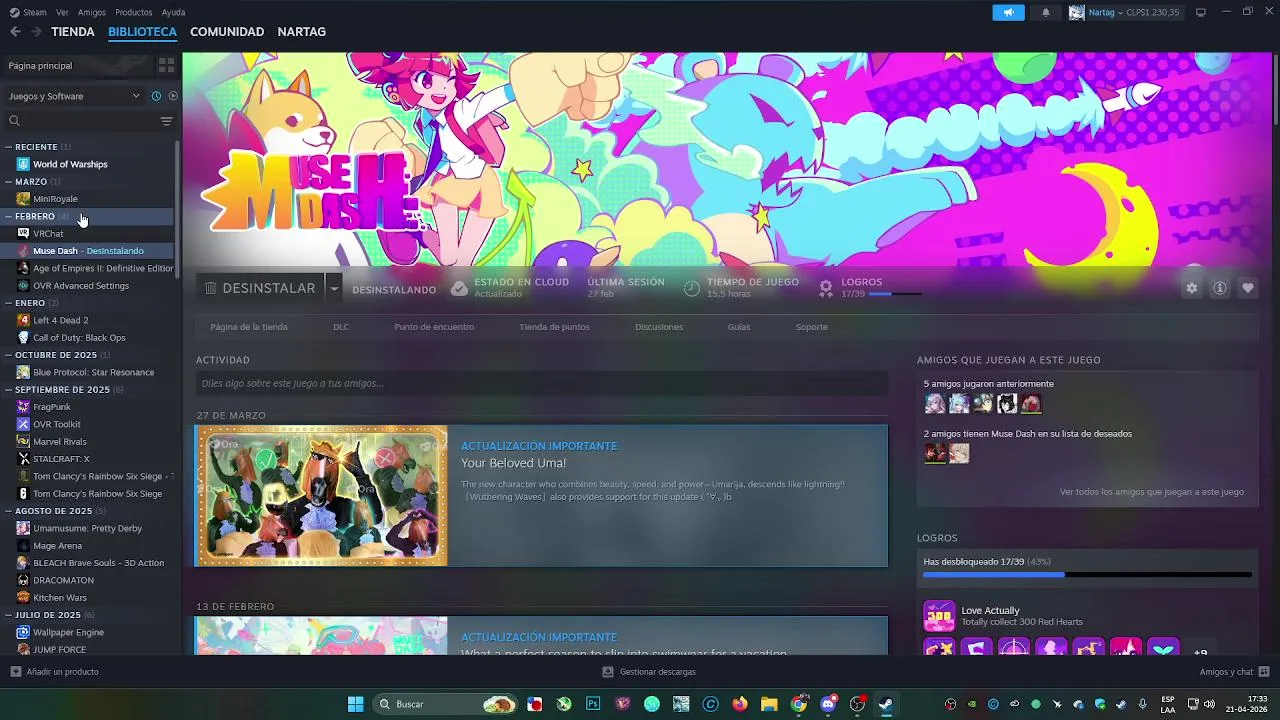The width and height of the screenshot is (1280, 720).
Task: Open the Punto de encuentro link
Action: pyautogui.click(x=434, y=327)
